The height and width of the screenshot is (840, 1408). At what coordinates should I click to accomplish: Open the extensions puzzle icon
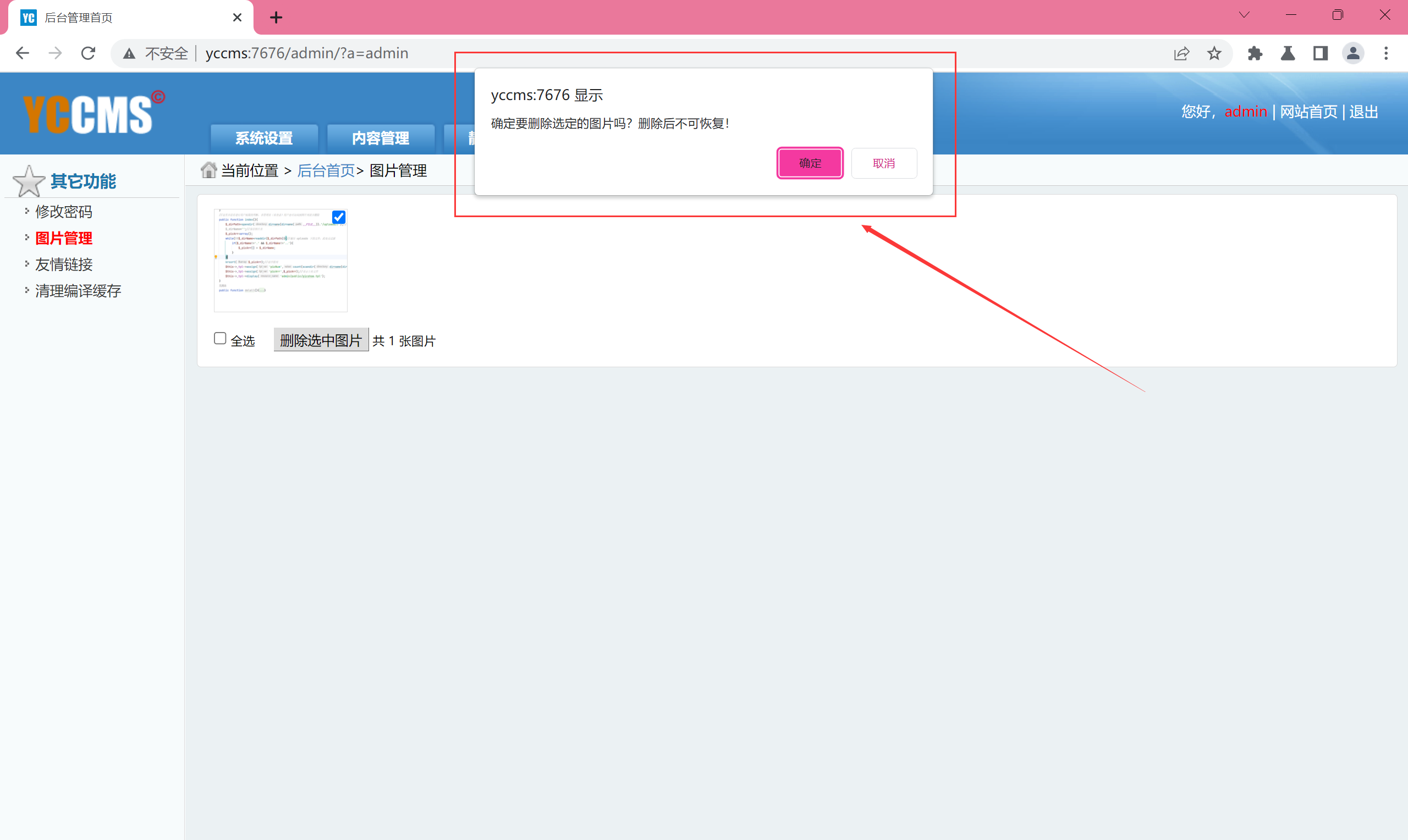coord(1255,53)
